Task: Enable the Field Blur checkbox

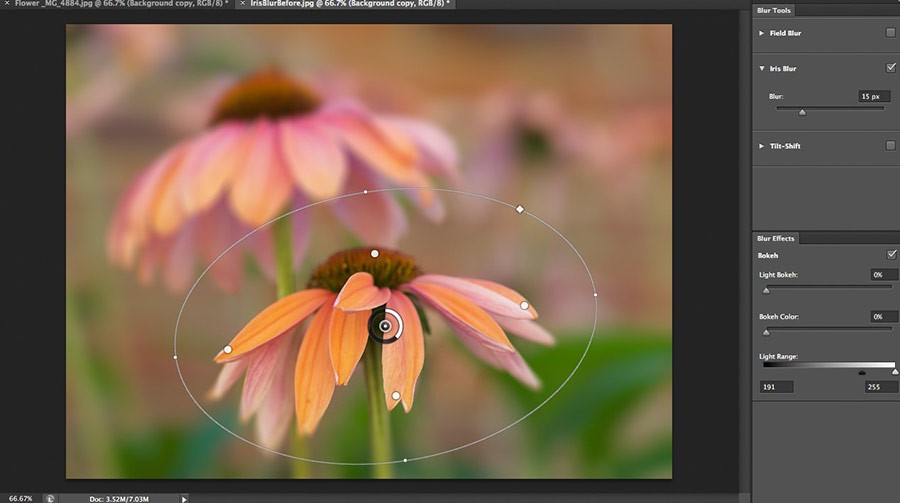Action: (x=890, y=33)
